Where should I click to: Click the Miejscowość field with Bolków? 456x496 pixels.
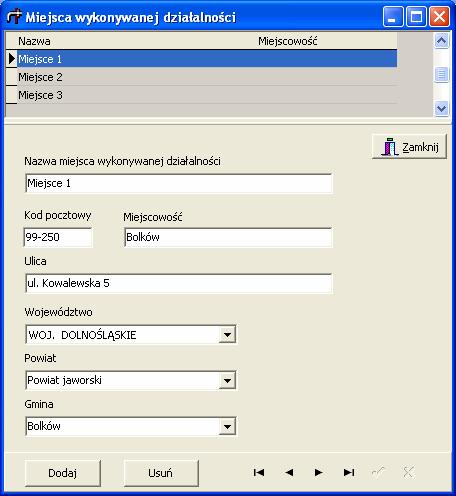tap(228, 237)
